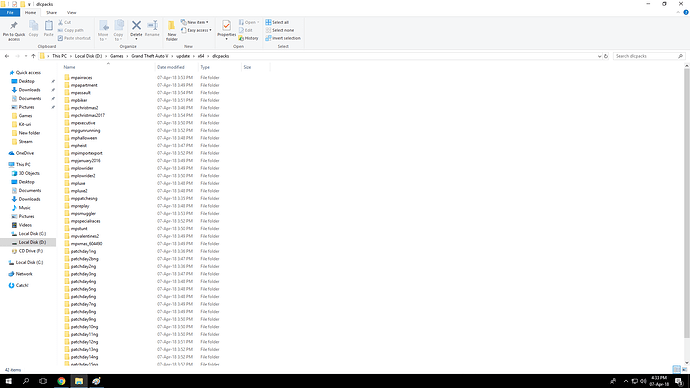This screenshot has height=388, width=690.
Task: Open the Help question mark icon
Action: point(686,13)
